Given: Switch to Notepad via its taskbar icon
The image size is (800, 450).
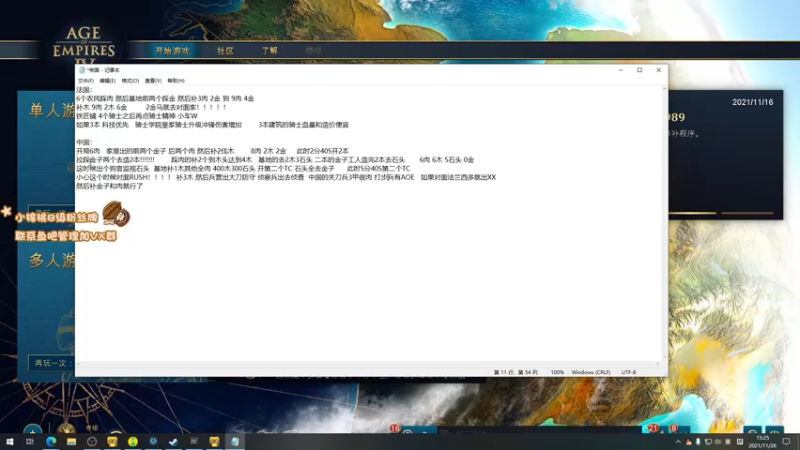Looking at the screenshot, I should point(235,441).
